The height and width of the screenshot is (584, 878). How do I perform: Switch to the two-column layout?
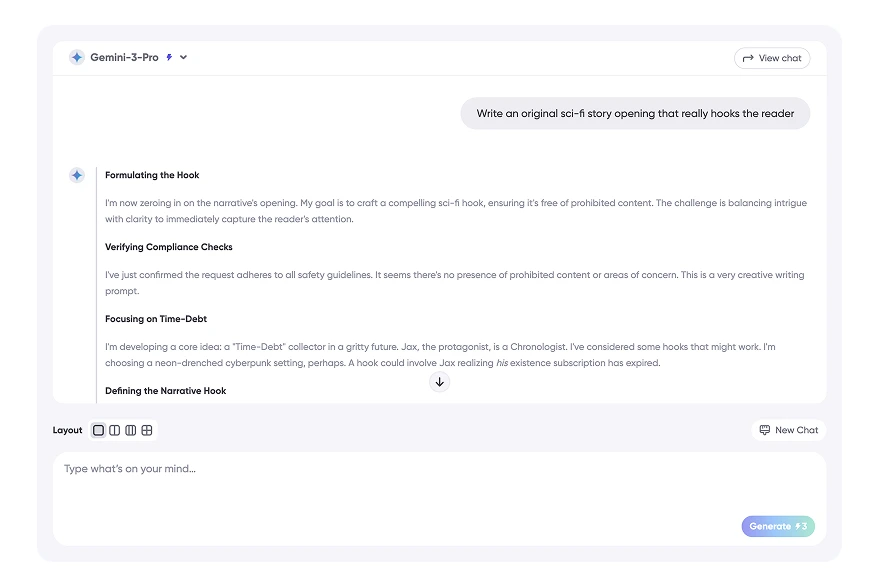(114, 430)
